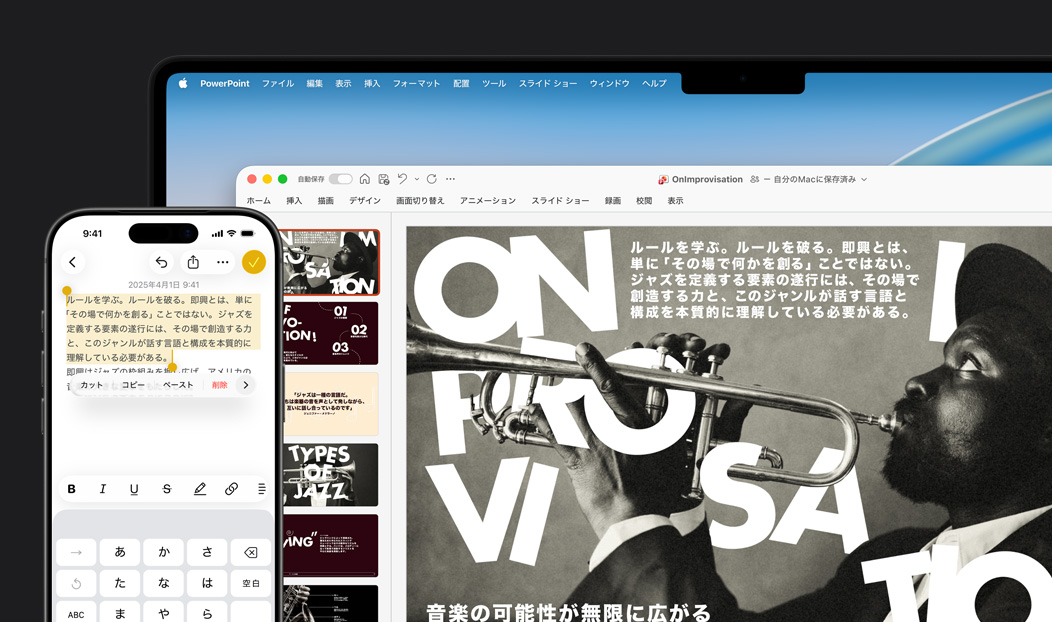Toggle bold formatting in Notes

(71, 488)
